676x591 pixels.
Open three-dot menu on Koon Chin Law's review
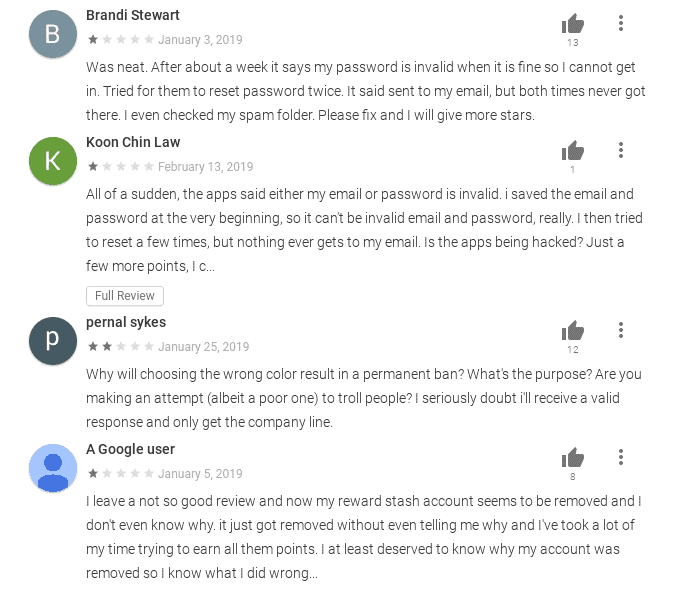click(621, 150)
